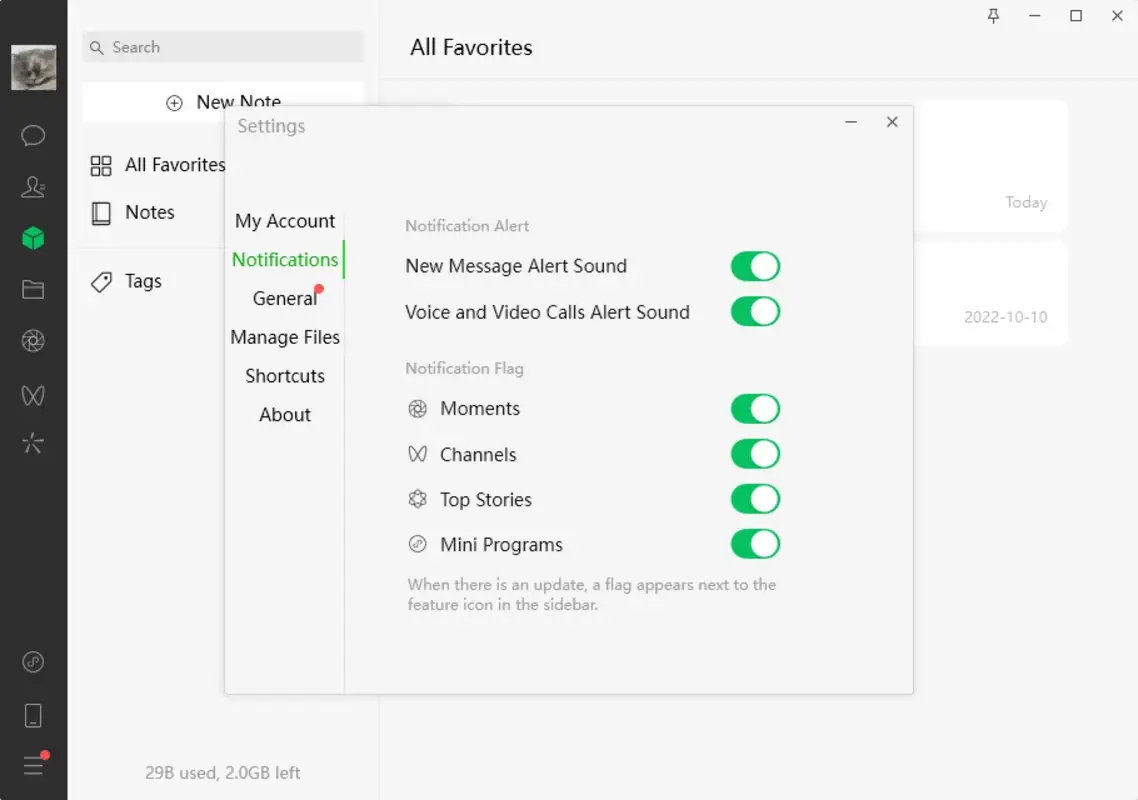Open the Files folder icon in sidebar
Image resolution: width=1138 pixels, height=800 pixels.
33,289
